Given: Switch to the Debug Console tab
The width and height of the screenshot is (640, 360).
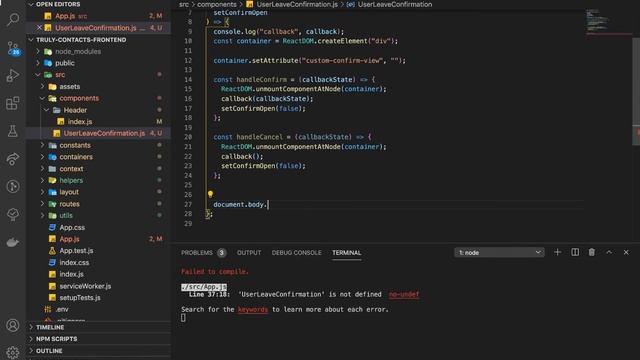Looking at the screenshot, I should (x=296, y=253).
